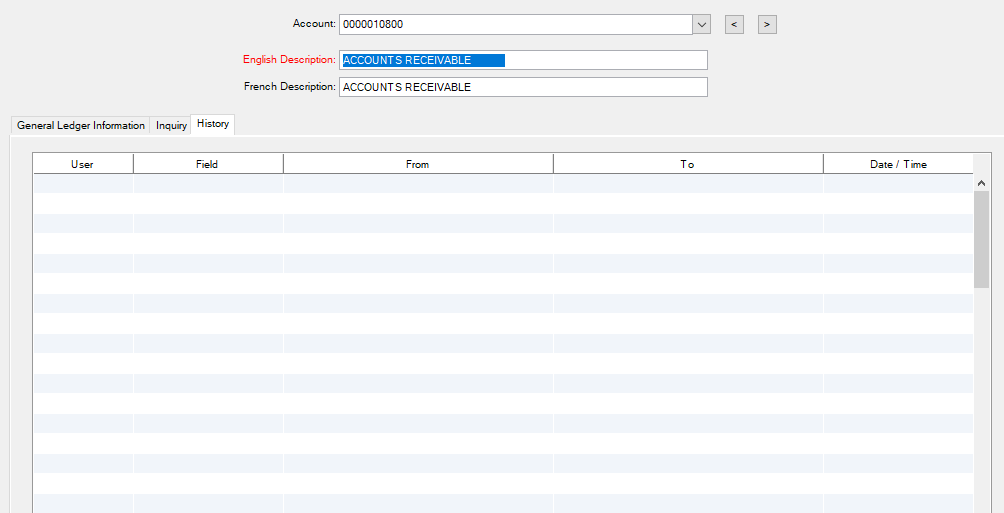Viewport: 1004px width, 513px height.
Task: Click the history grid vertical scrollbar thumb
Action: [x=981, y=240]
